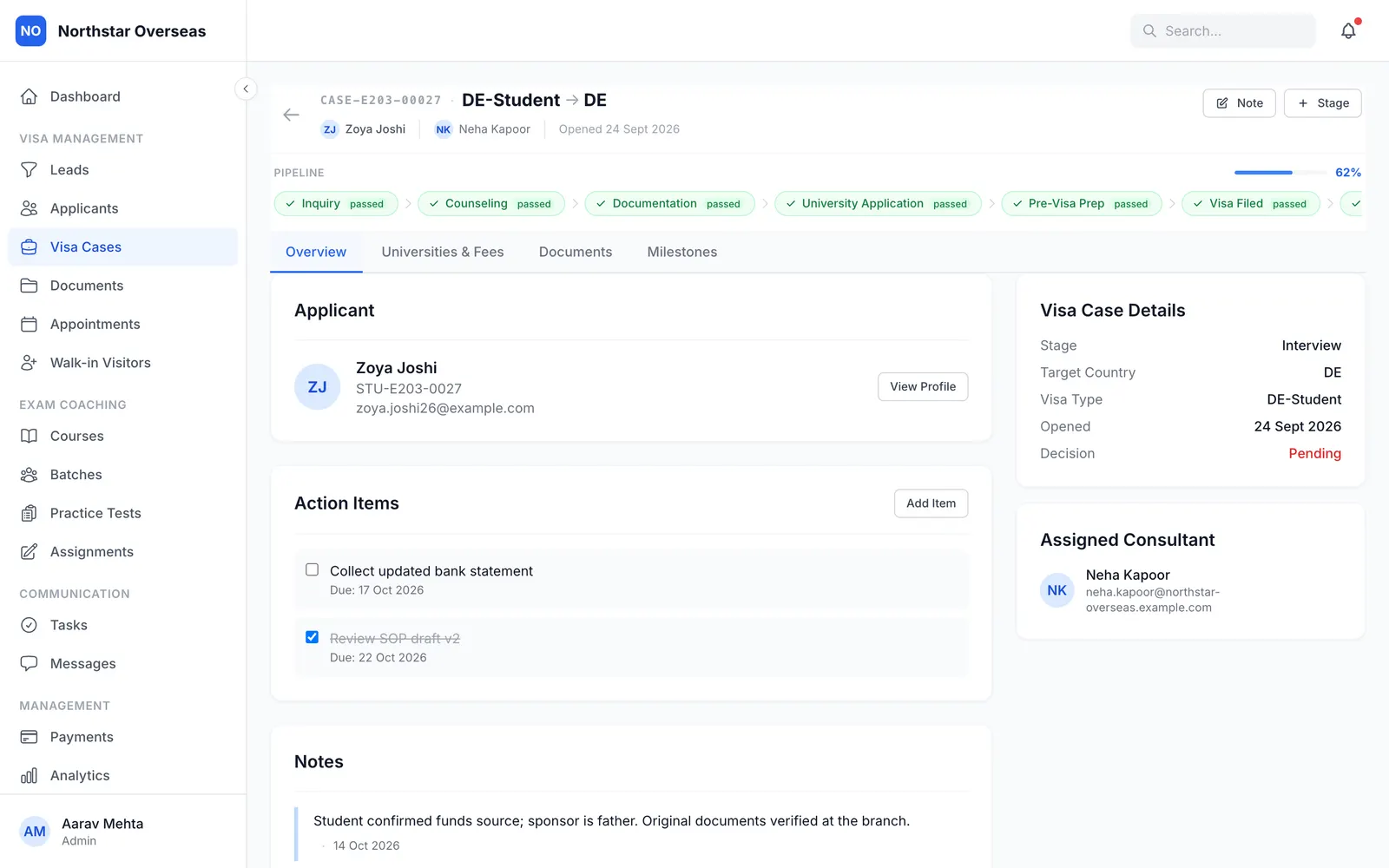Click the Dashboard home icon
This screenshot has width=1389, height=868.
pyautogui.click(x=29, y=96)
